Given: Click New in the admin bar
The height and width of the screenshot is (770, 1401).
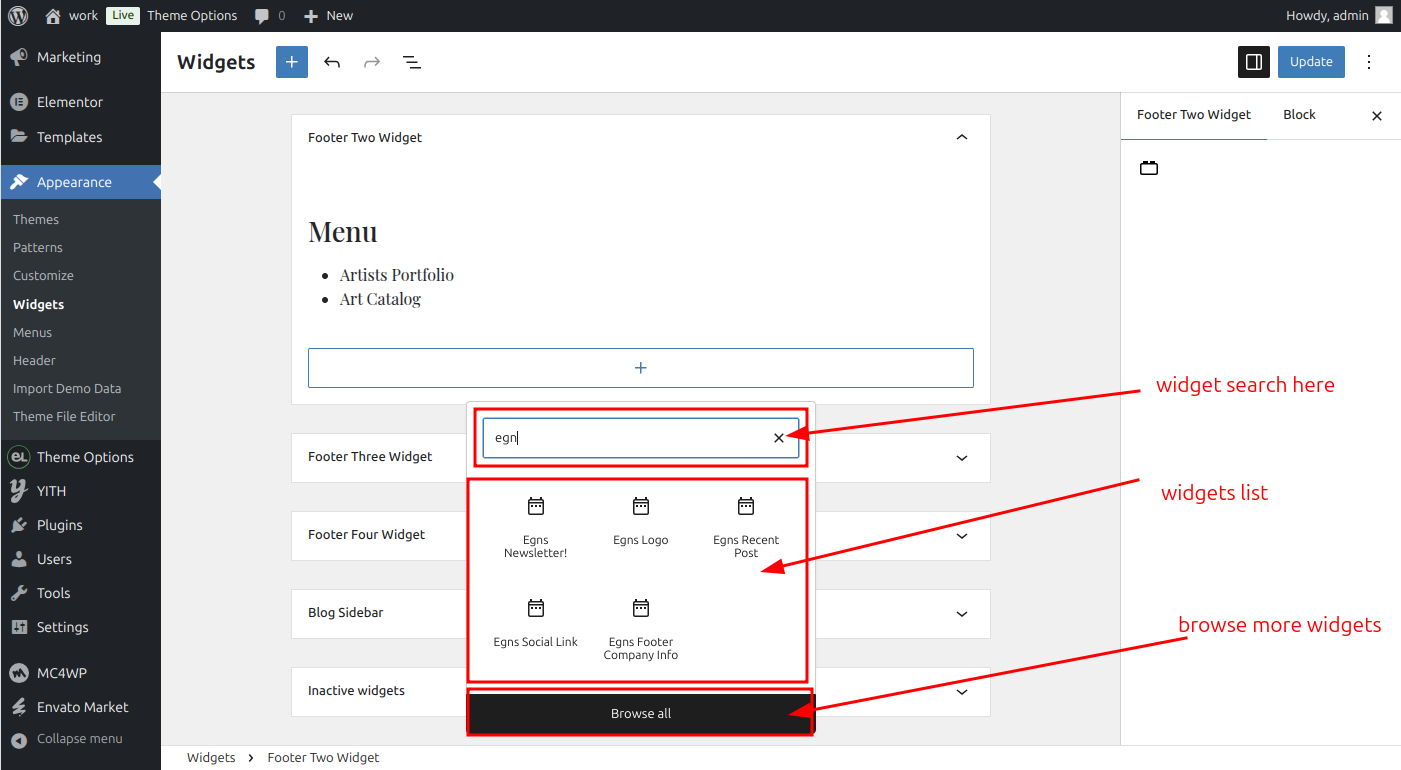Looking at the screenshot, I should click(328, 16).
